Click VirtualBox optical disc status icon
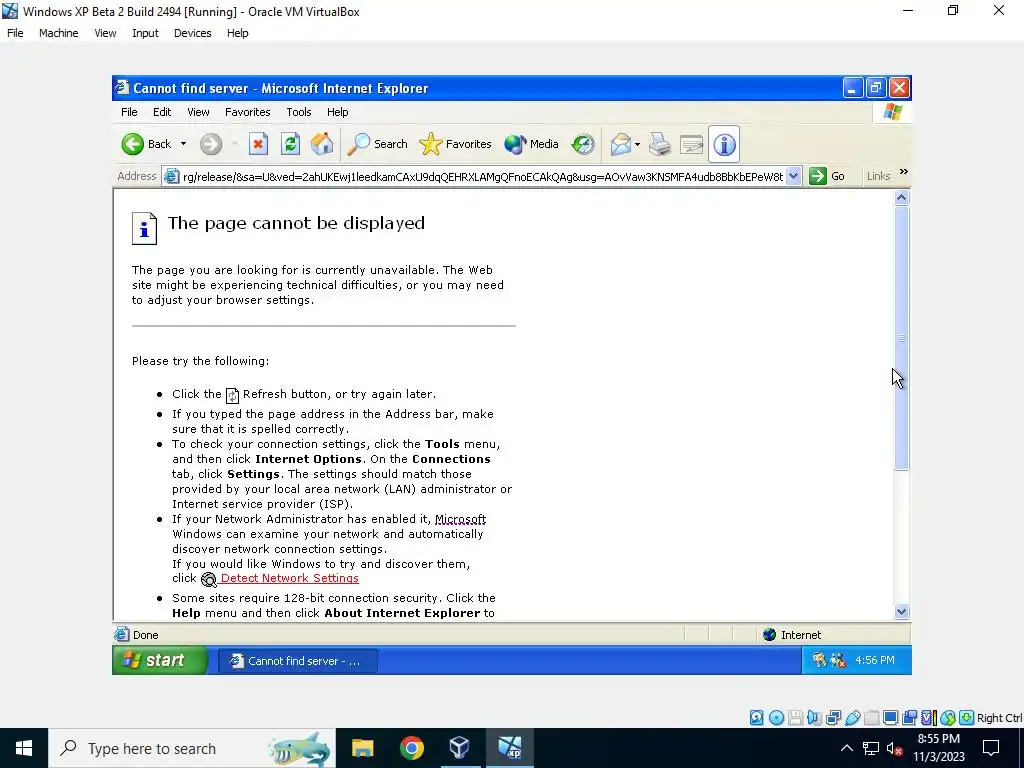Screen dimensions: 1024x768 776,718
